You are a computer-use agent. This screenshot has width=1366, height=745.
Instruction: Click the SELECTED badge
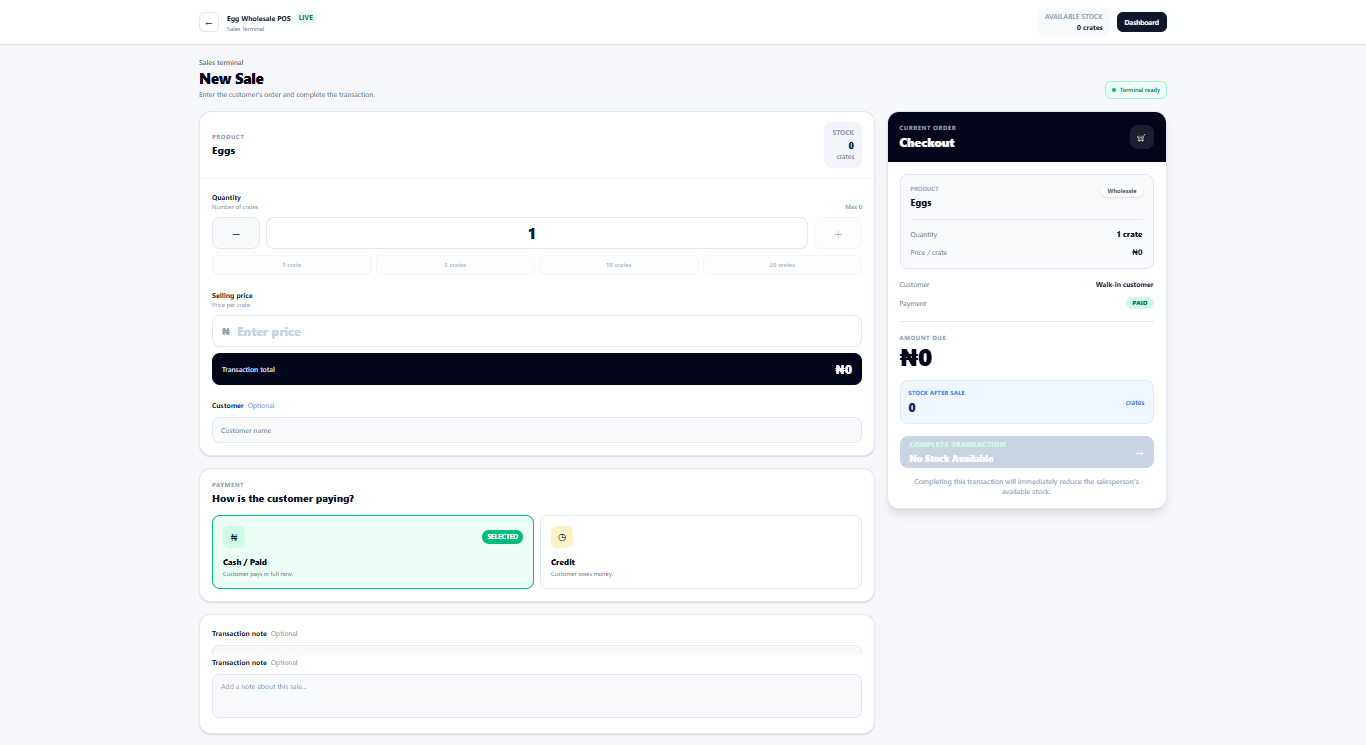(x=502, y=537)
